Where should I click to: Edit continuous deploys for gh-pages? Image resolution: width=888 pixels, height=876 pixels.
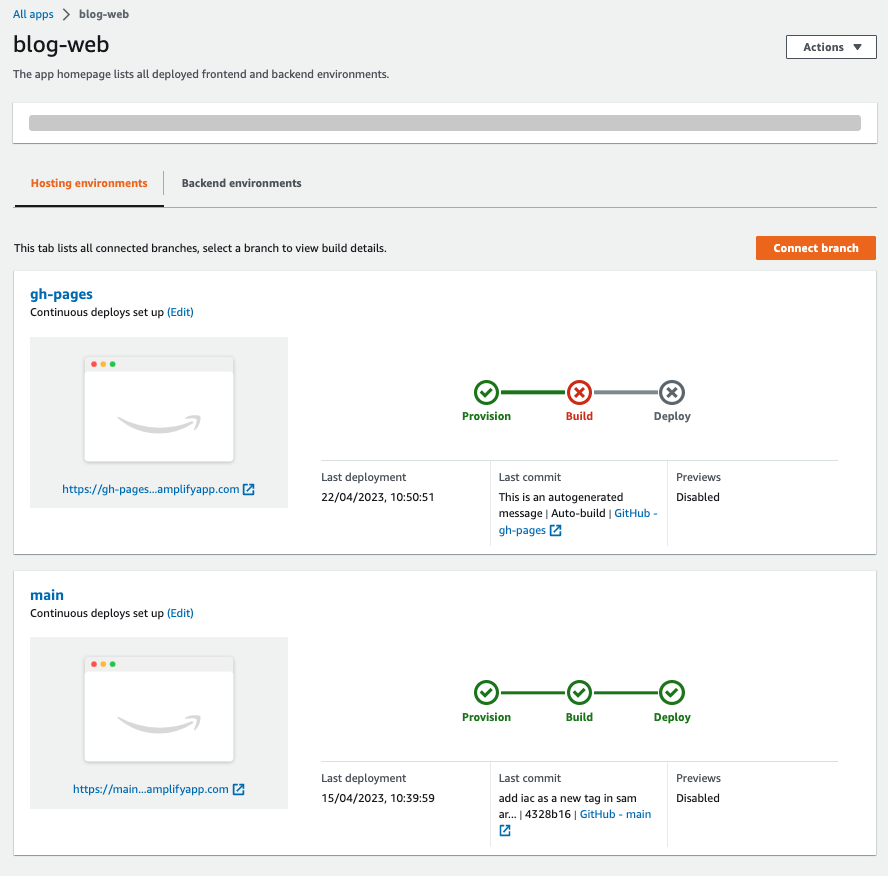180,312
